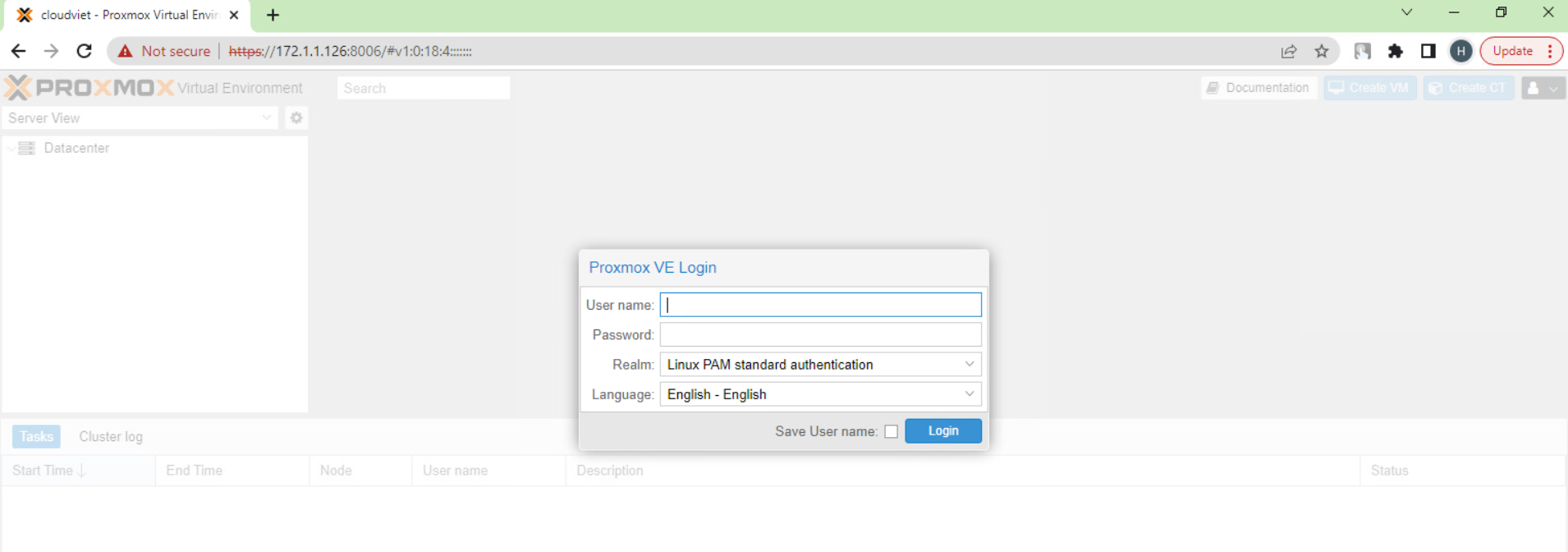Select Datacenter in the tree
Viewport: 1568px width, 552px height.
[x=76, y=148]
